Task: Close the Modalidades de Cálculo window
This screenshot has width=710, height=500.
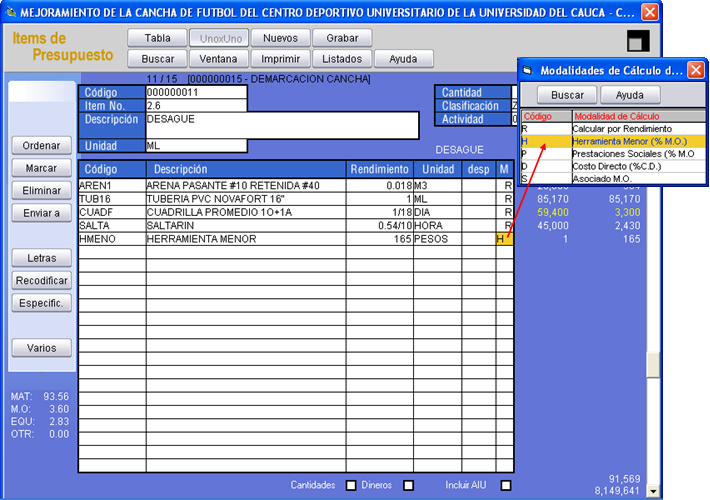Action: (x=696, y=70)
